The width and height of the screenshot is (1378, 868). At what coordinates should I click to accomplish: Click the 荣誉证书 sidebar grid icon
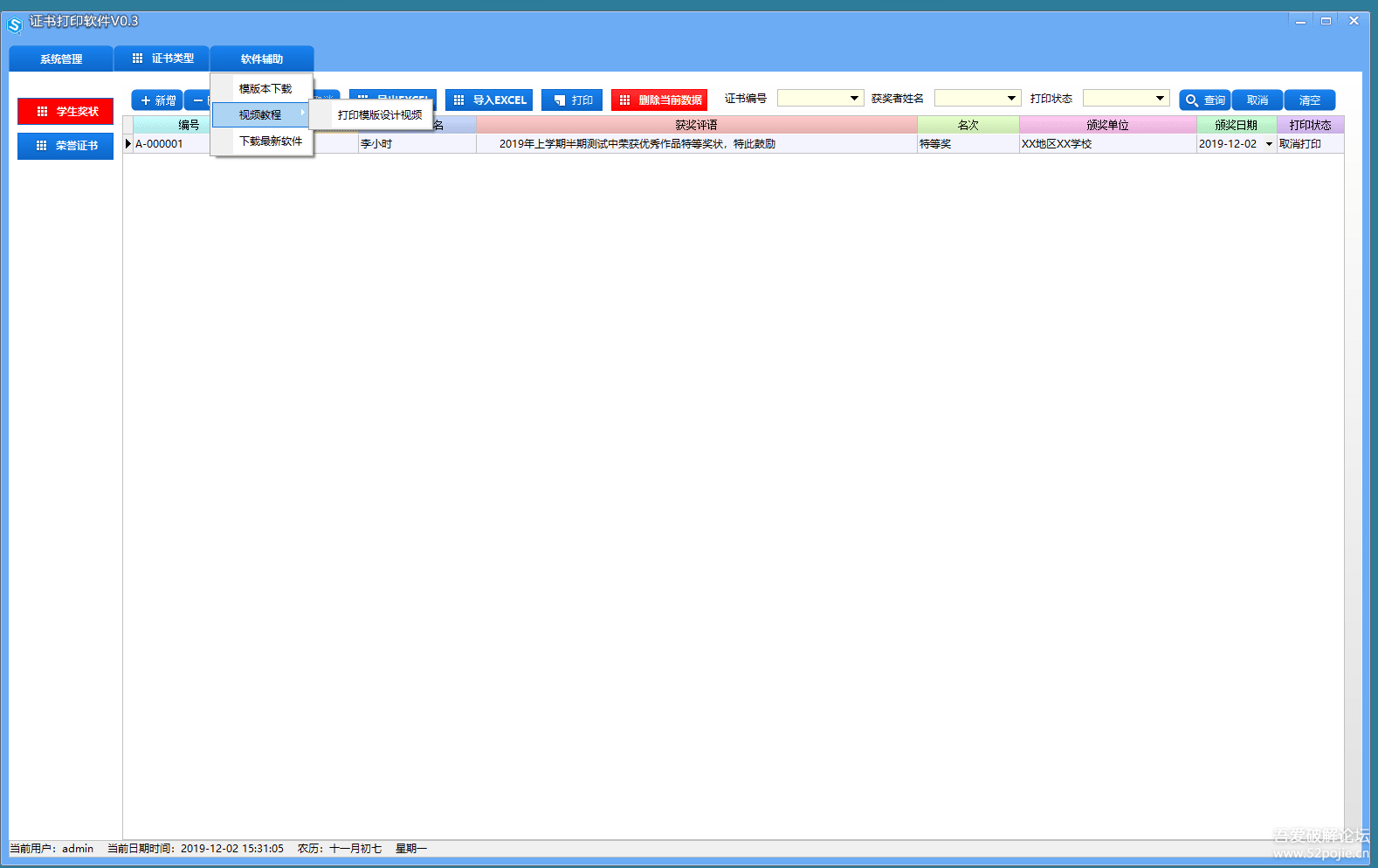pos(41,146)
